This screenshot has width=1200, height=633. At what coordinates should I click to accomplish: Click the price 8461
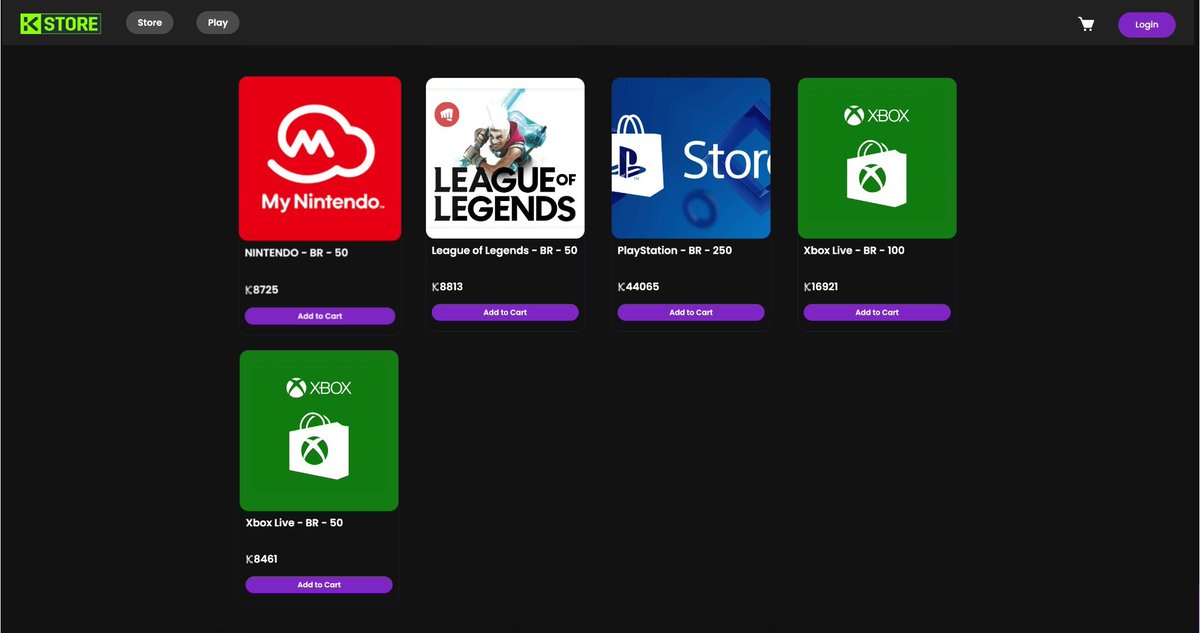[x=262, y=558]
